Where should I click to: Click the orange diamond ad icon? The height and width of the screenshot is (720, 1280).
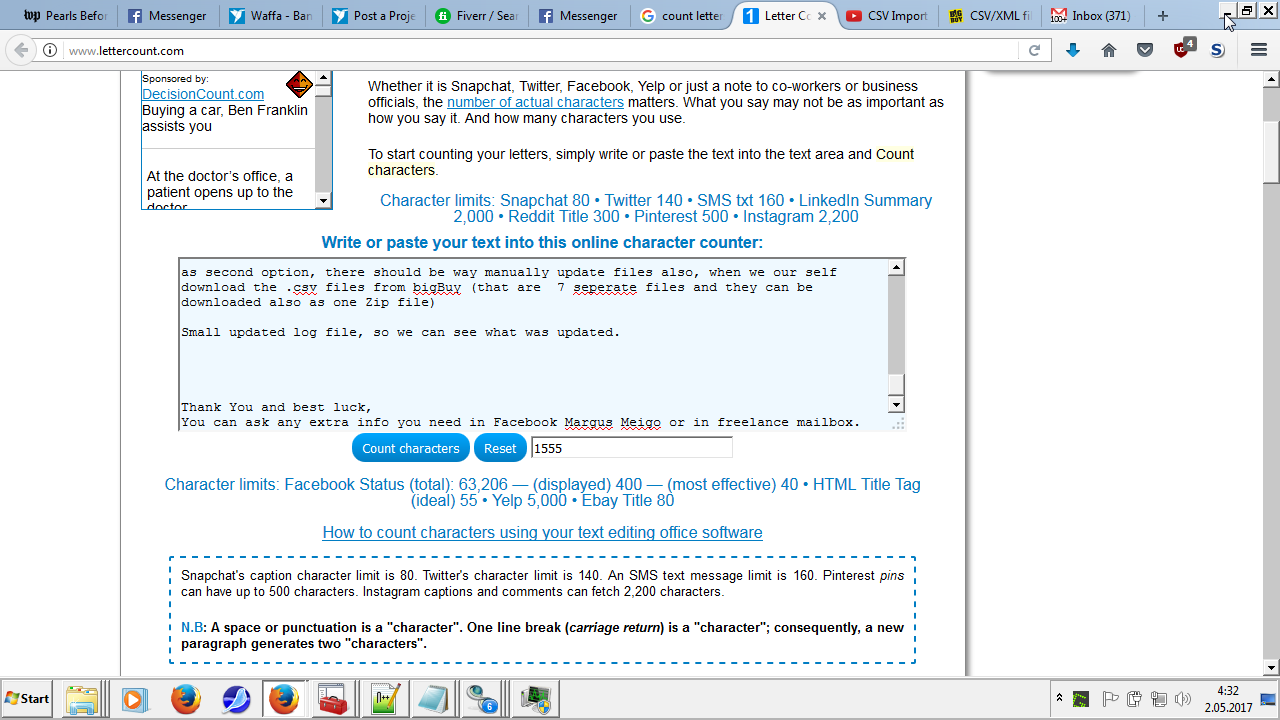pyautogui.click(x=299, y=84)
